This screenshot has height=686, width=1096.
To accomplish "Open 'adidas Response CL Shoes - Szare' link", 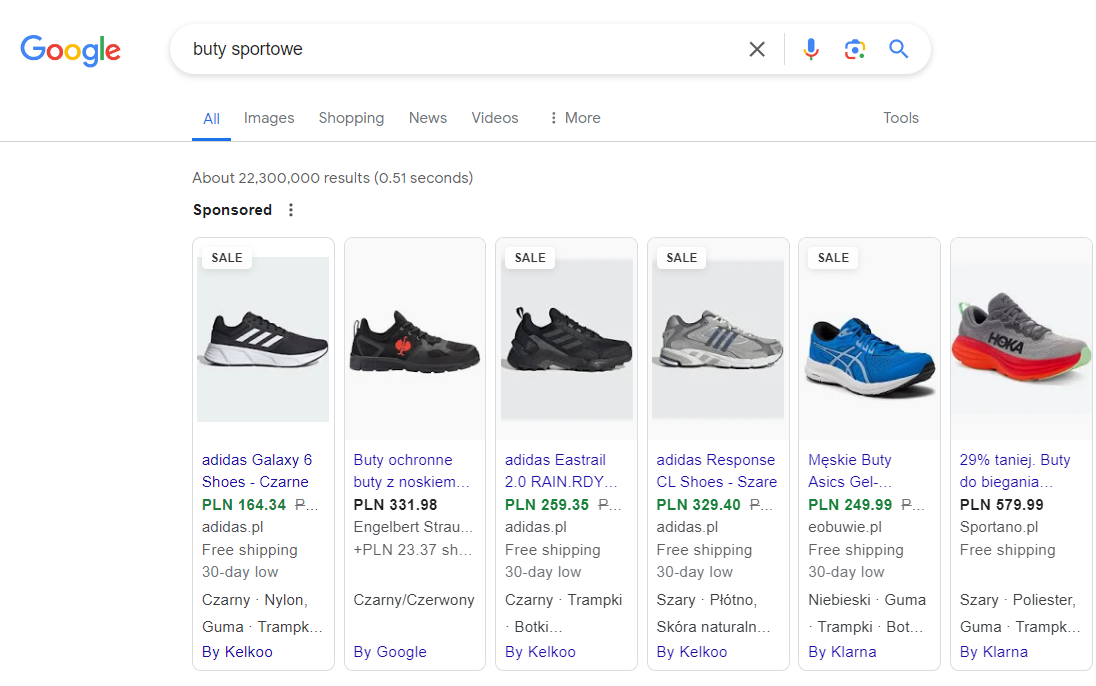I will point(716,471).
